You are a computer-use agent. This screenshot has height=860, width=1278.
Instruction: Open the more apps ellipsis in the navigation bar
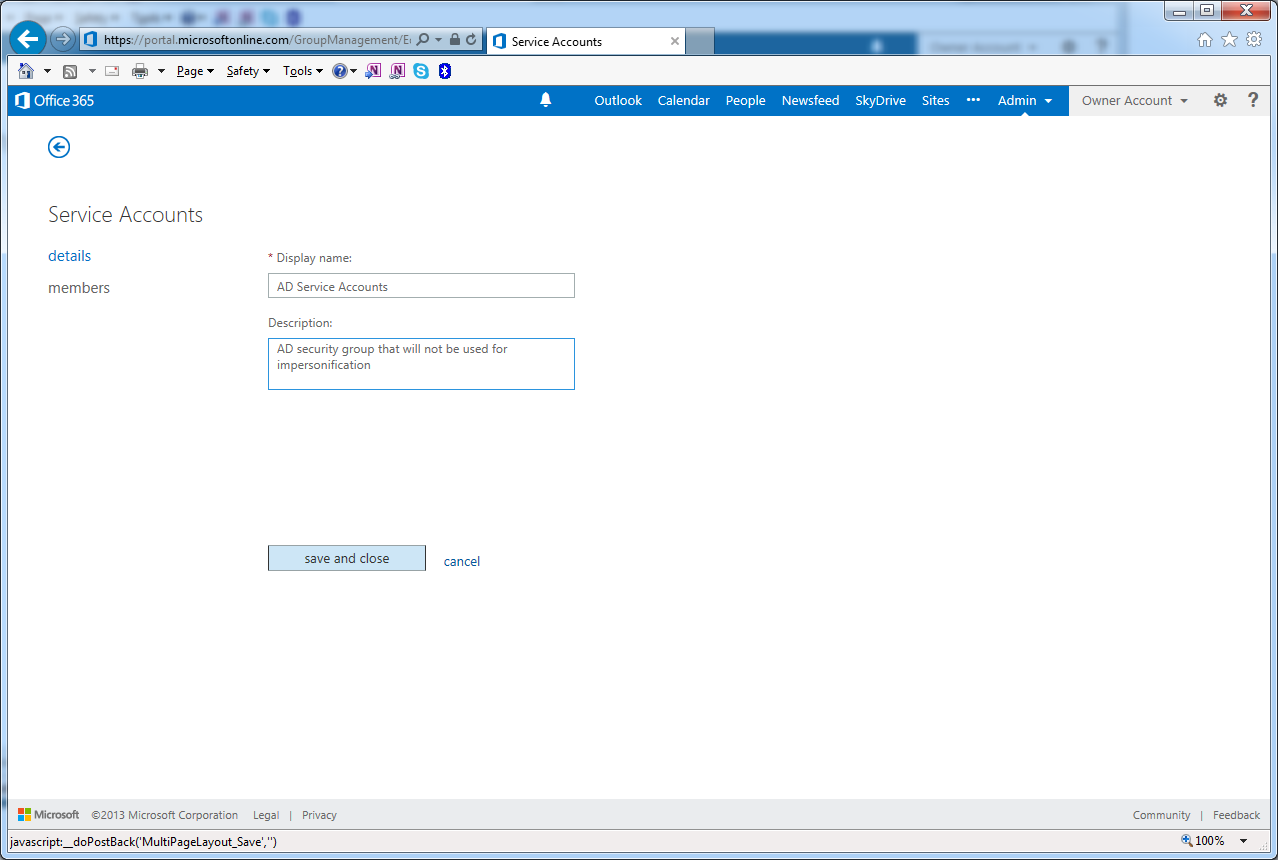pyautogui.click(x=973, y=100)
